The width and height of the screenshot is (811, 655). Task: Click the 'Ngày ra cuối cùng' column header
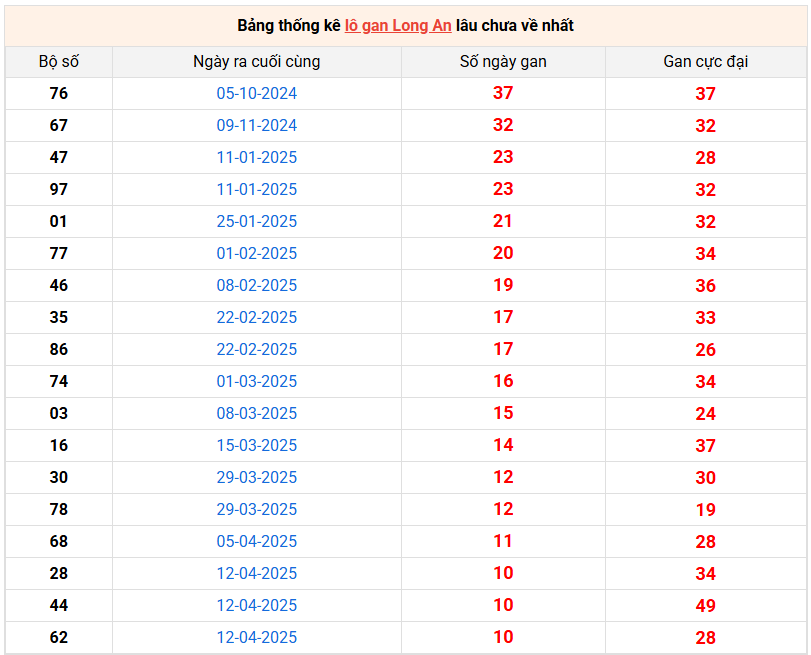[257, 62]
